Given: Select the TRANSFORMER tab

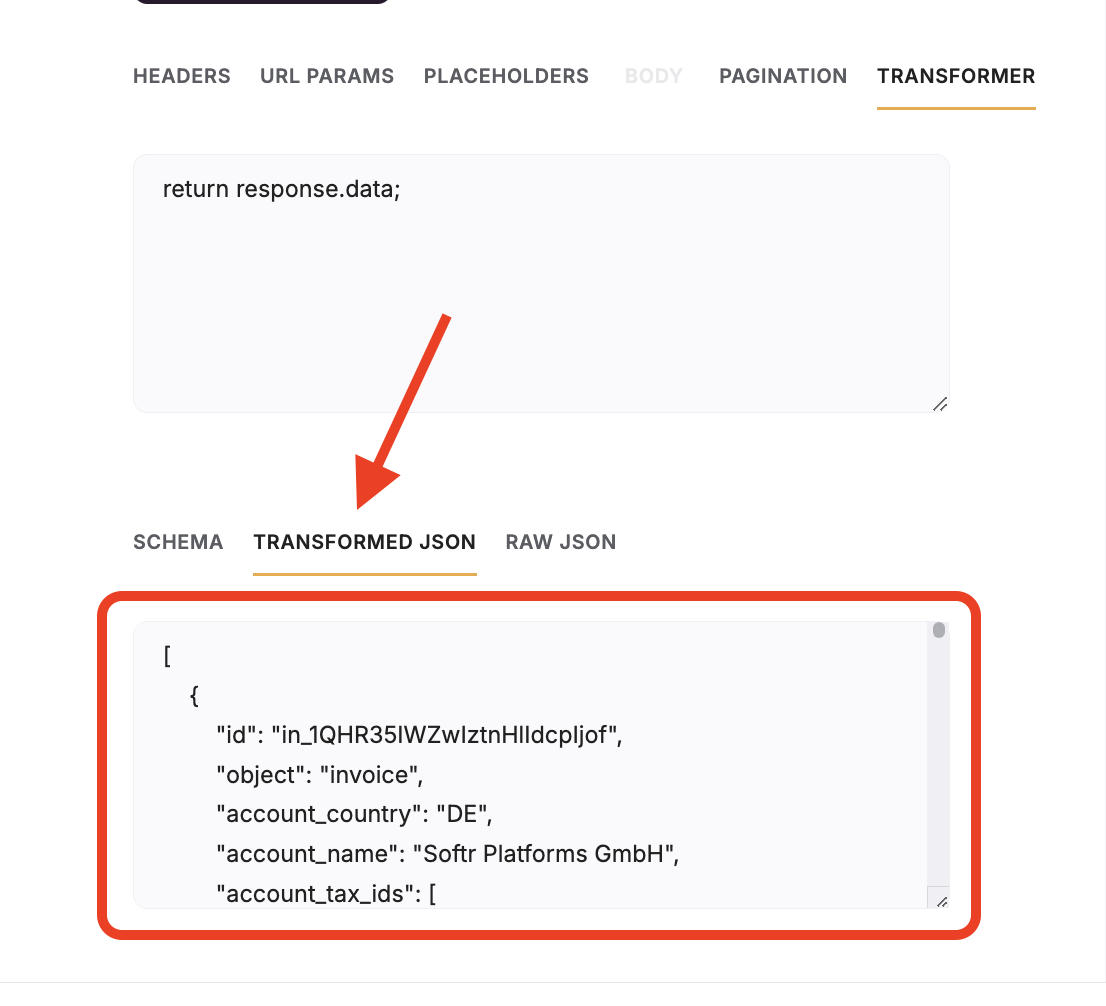Looking at the screenshot, I should (x=955, y=75).
